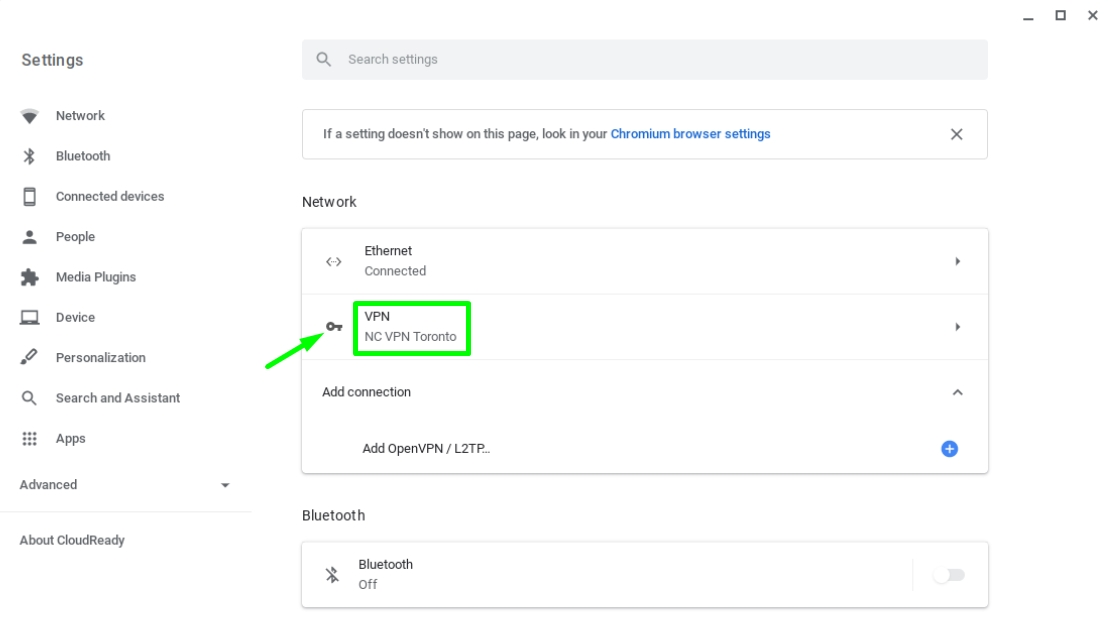This screenshot has width=1108, height=624.
Task: Open the Network menu item
Action: click(80, 116)
